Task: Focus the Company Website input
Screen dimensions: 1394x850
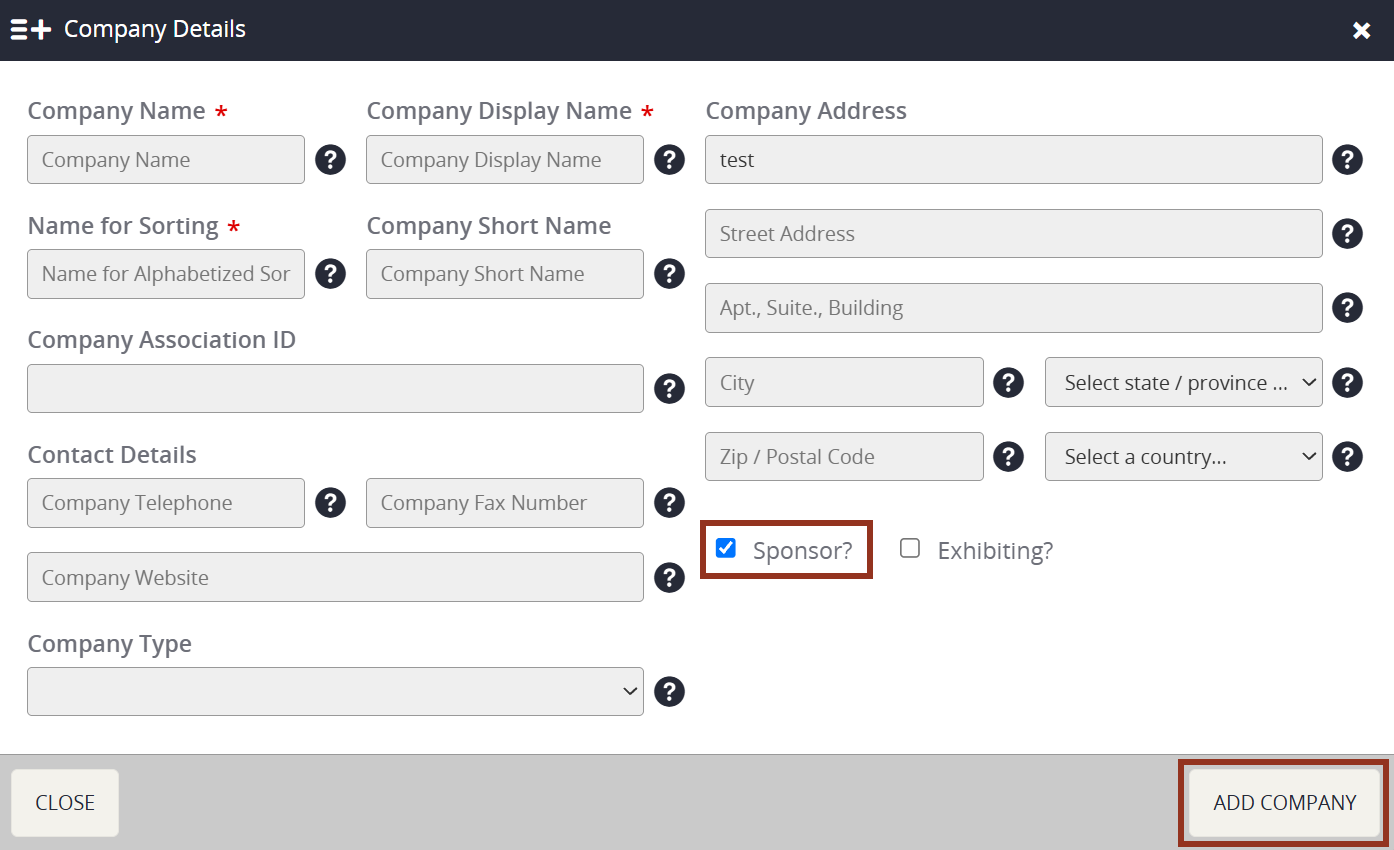Action: pyautogui.click(x=335, y=577)
